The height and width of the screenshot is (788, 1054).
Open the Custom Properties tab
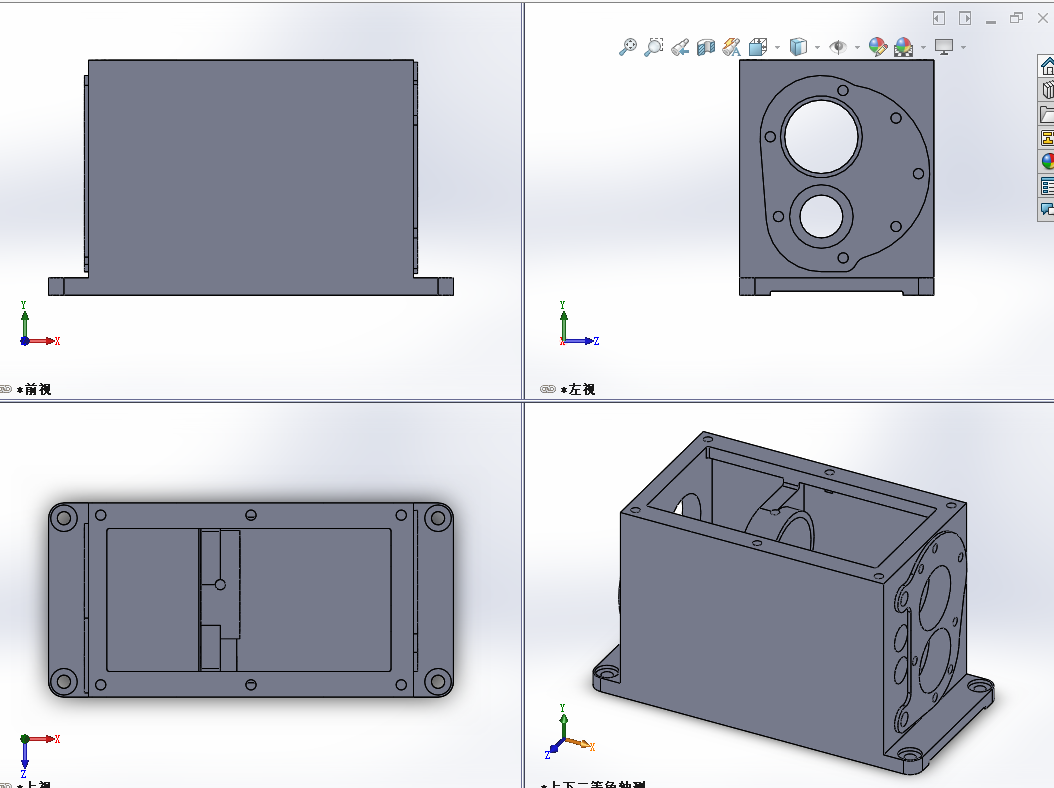[x=1047, y=186]
